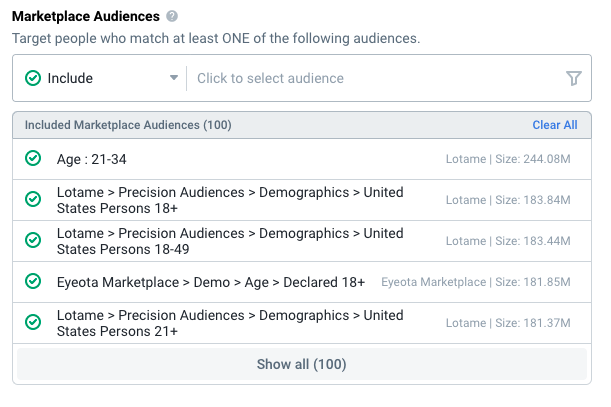Screen dimensions: 611x407
Task: Click the Lotame size 244.08M label
Action: coord(508,159)
